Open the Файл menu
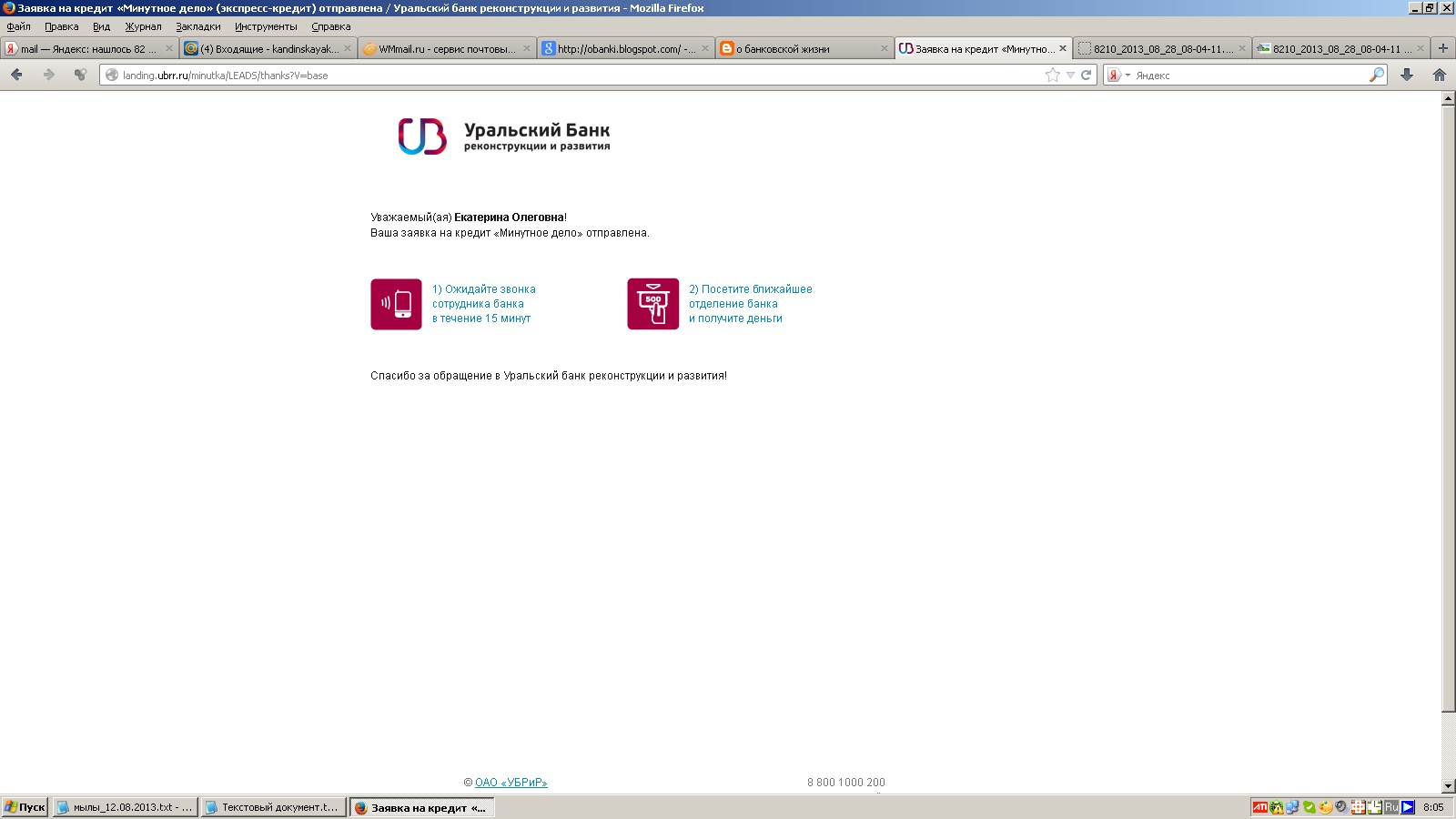This screenshot has width=1456, height=819. tap(19, 26)
